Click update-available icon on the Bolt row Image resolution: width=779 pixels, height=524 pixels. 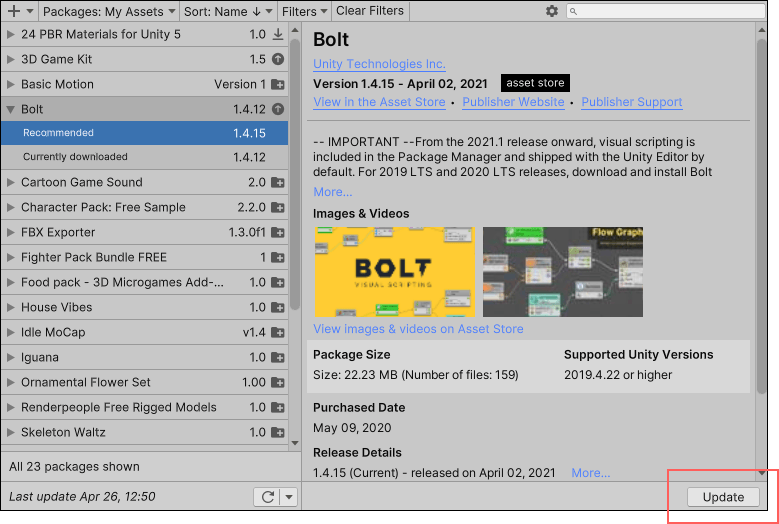pyautogui.click(x=278, y=109)
